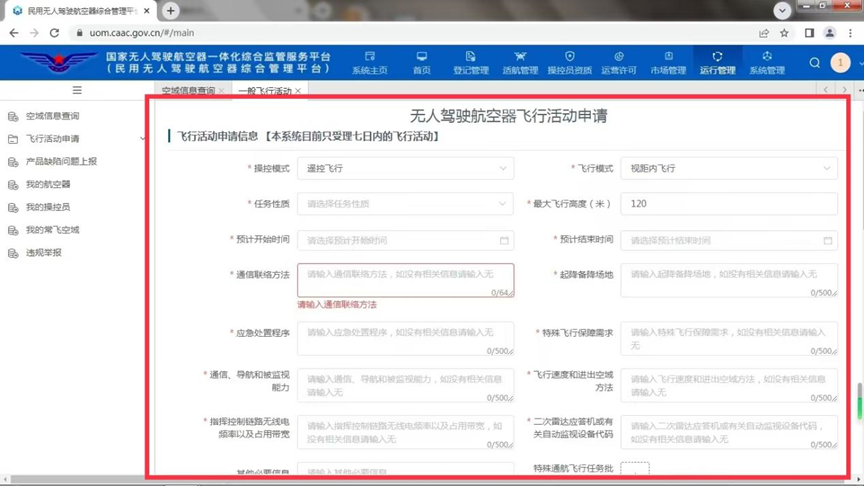Open the user avatar badge
864x486 pixels.
[840, 63]
